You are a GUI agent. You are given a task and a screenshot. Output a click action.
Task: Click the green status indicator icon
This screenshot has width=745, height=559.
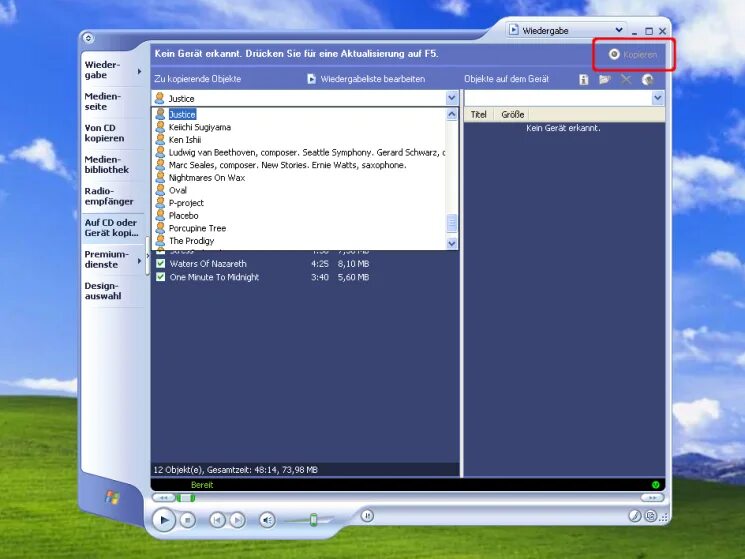pyautogui.click(x=656, y=485)
